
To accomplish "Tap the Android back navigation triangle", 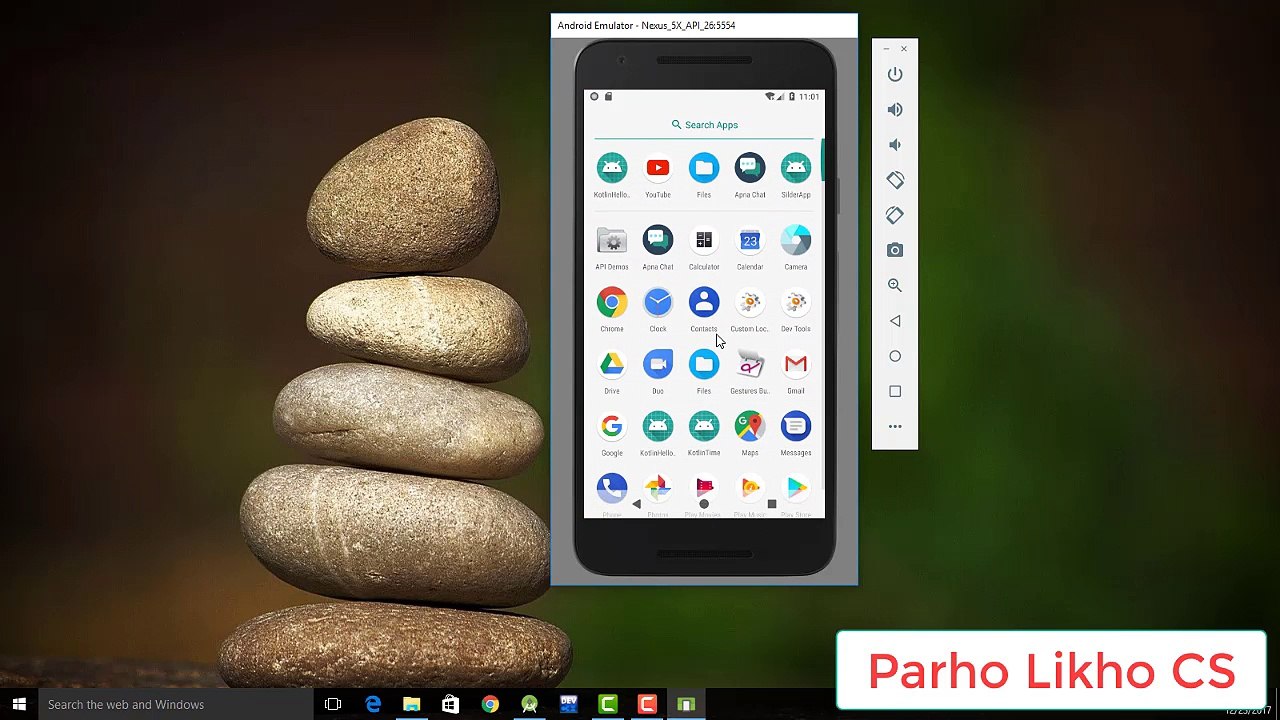I will click(x=636, y=504).
